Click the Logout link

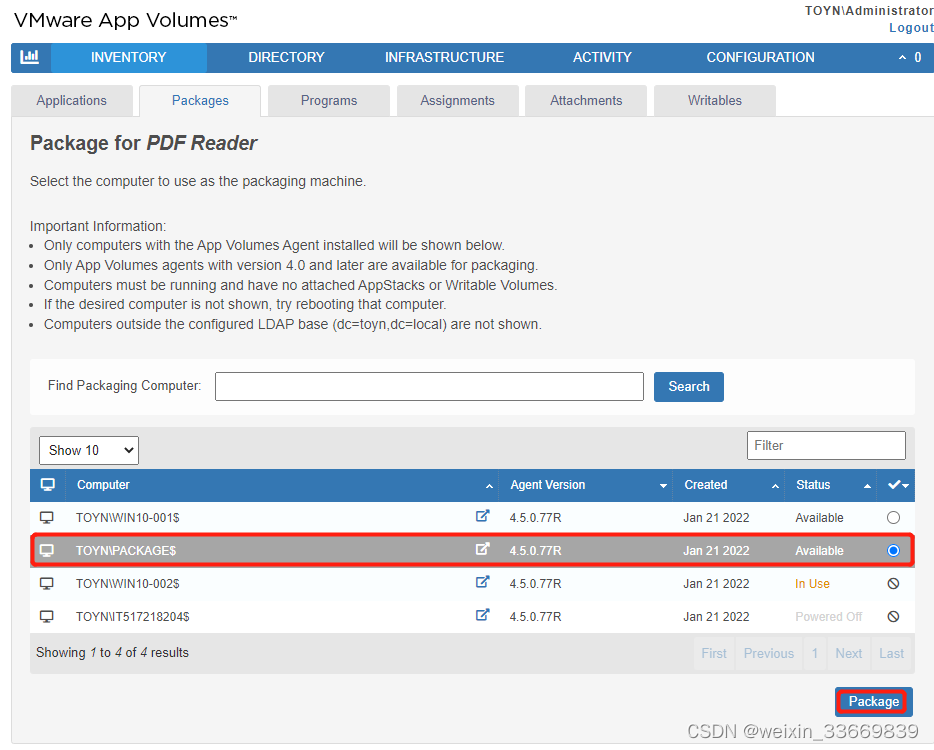(x=911, y=27)
